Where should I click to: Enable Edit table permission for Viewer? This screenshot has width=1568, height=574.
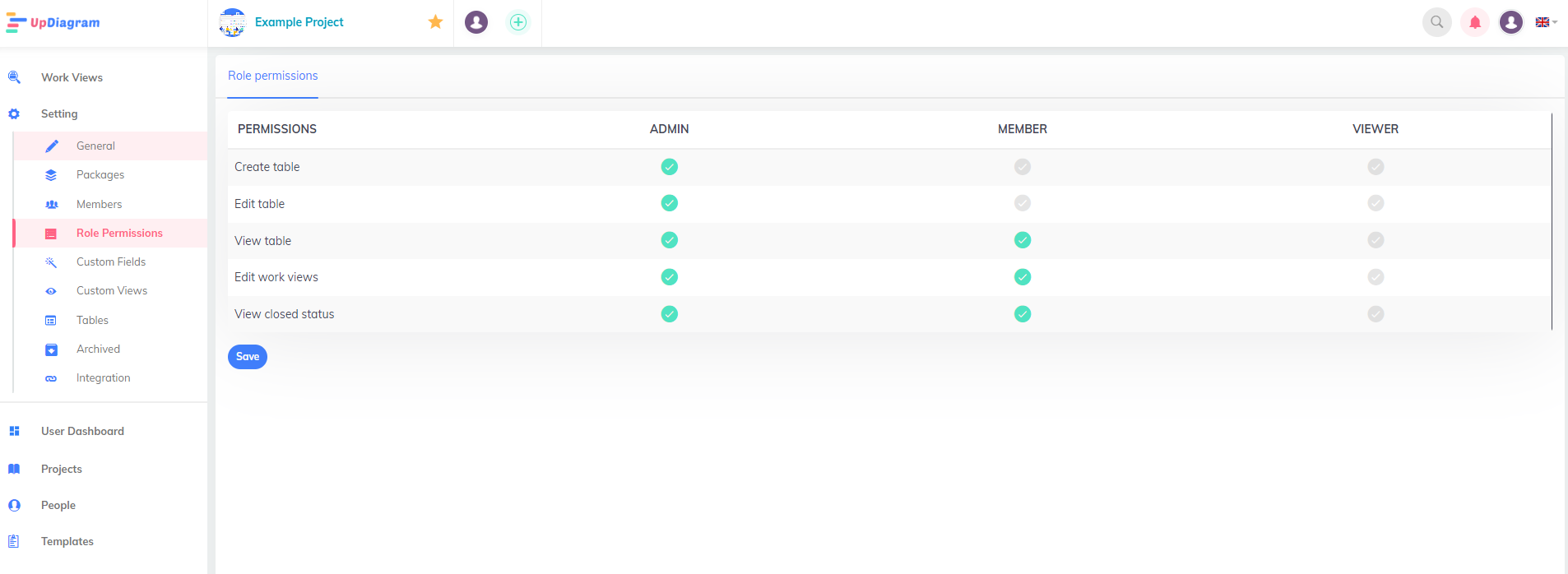pos(1375,203)
